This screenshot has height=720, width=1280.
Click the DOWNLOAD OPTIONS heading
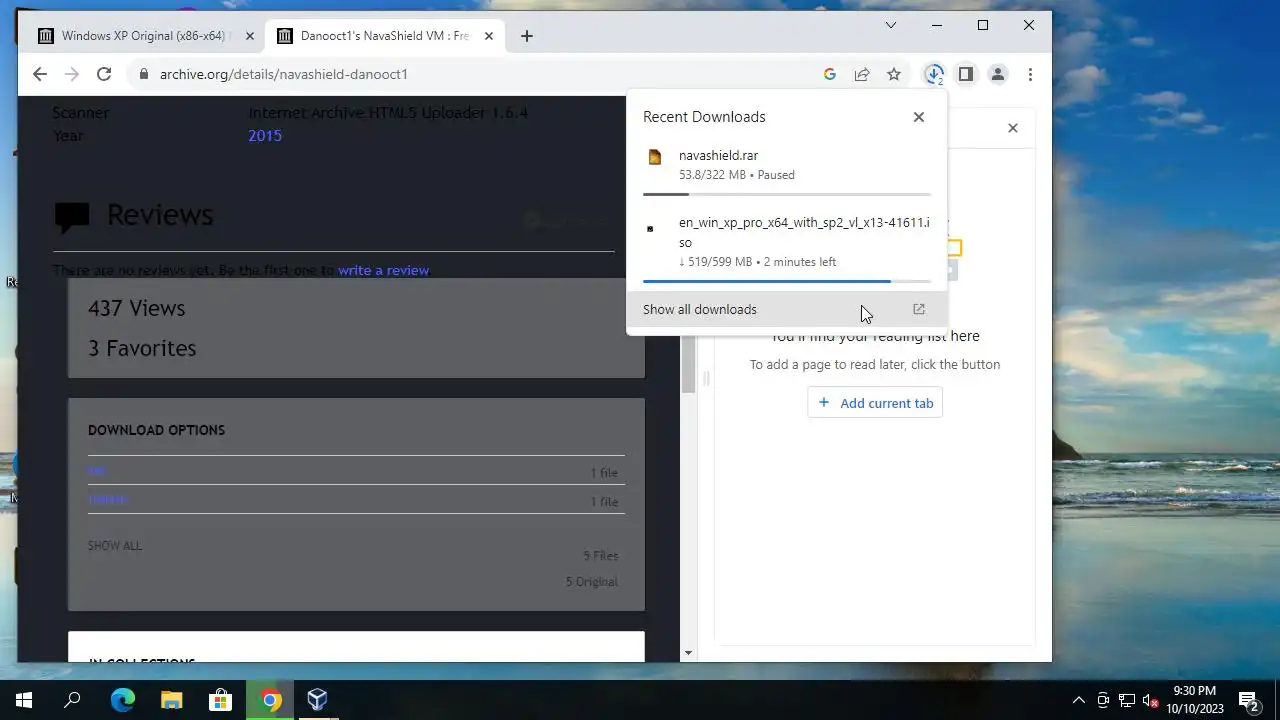(x=156, y=430)
